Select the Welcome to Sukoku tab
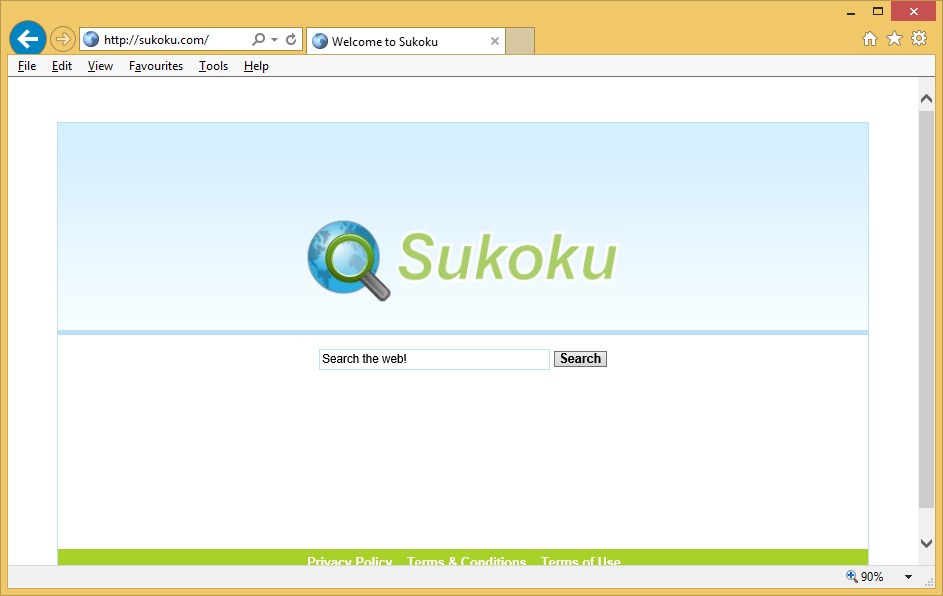 click(x=406, y=41)
